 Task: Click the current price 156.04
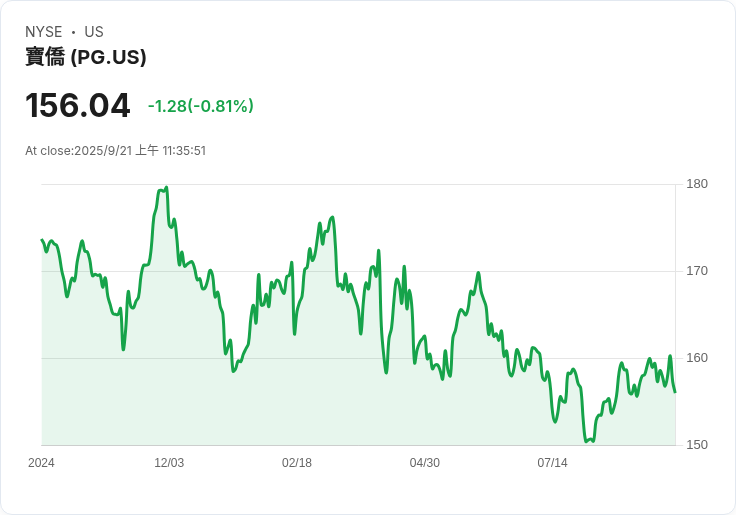(x=77, y=106)
